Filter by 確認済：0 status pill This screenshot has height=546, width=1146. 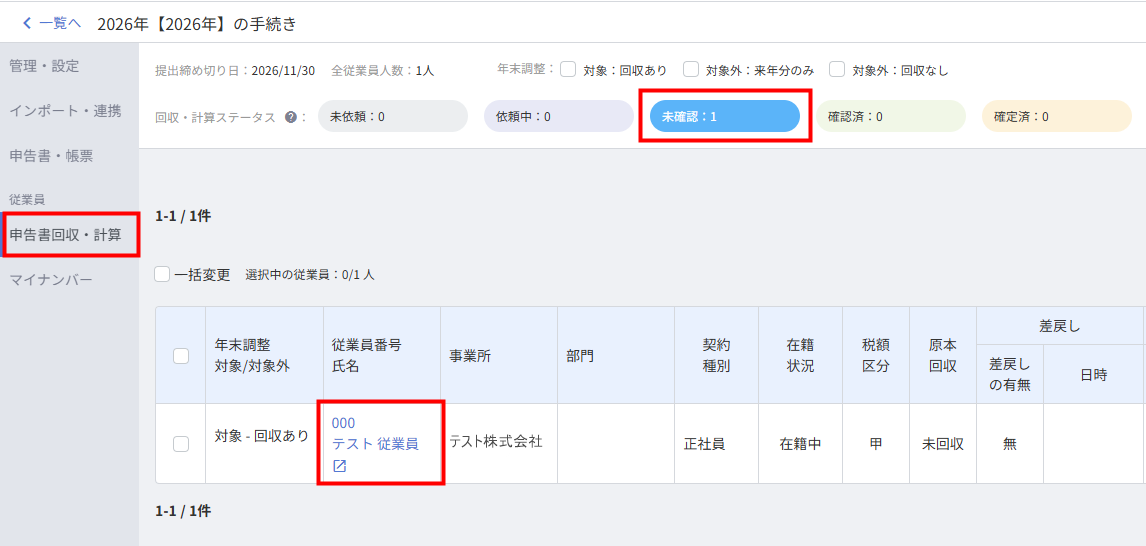point(890,116)
